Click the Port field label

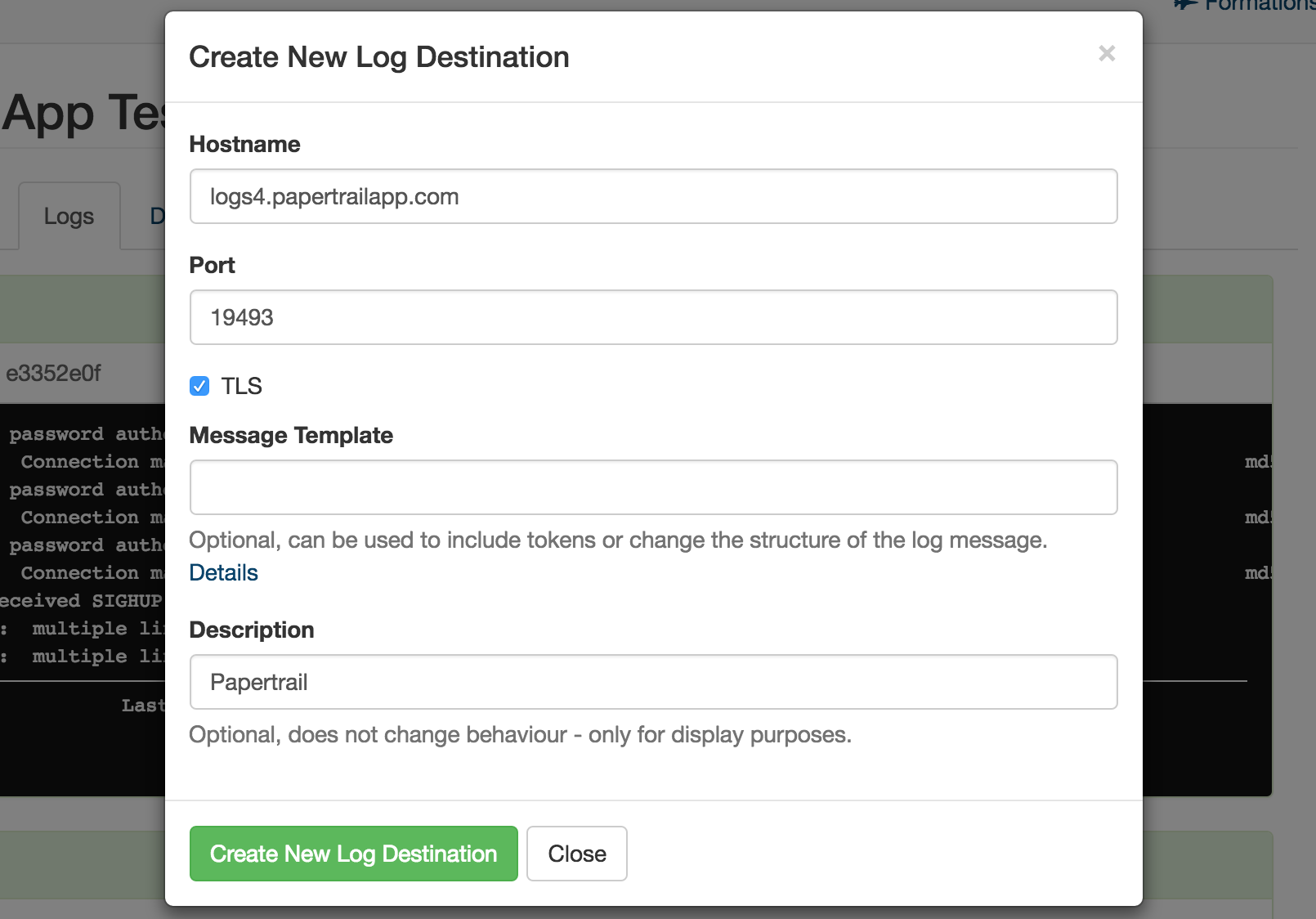212,266
